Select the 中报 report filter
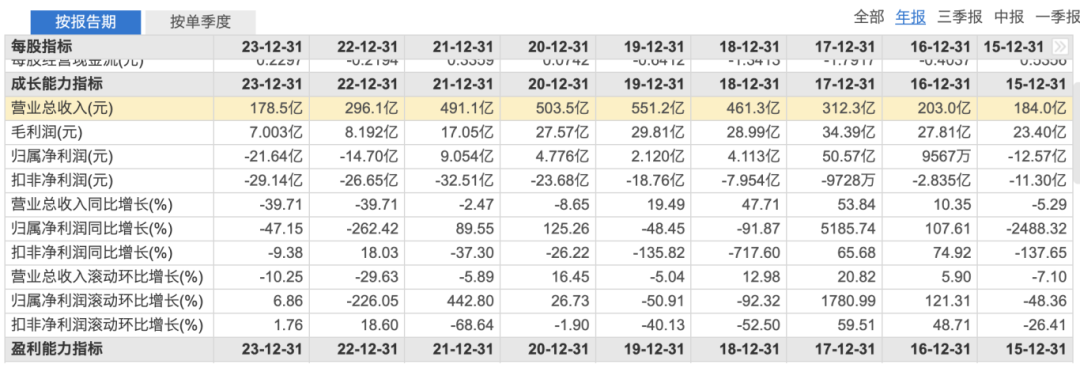This screenshot has width=1080, height=368. [x=1009, y=18]
